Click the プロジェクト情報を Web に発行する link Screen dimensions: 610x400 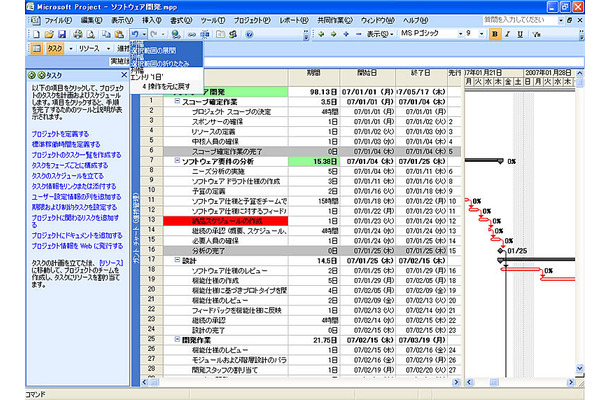(x=77, y=246)
